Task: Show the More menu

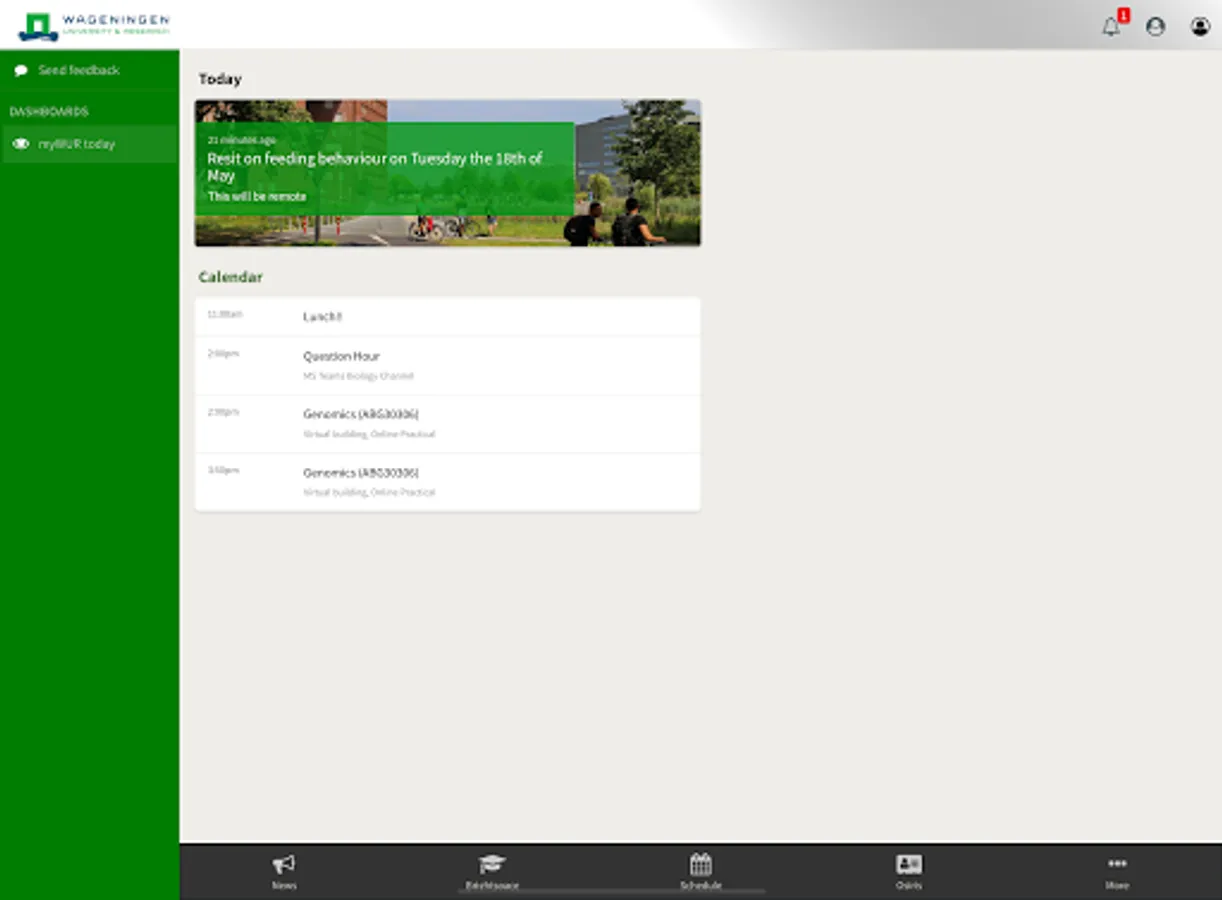Action: point(1117,872)
